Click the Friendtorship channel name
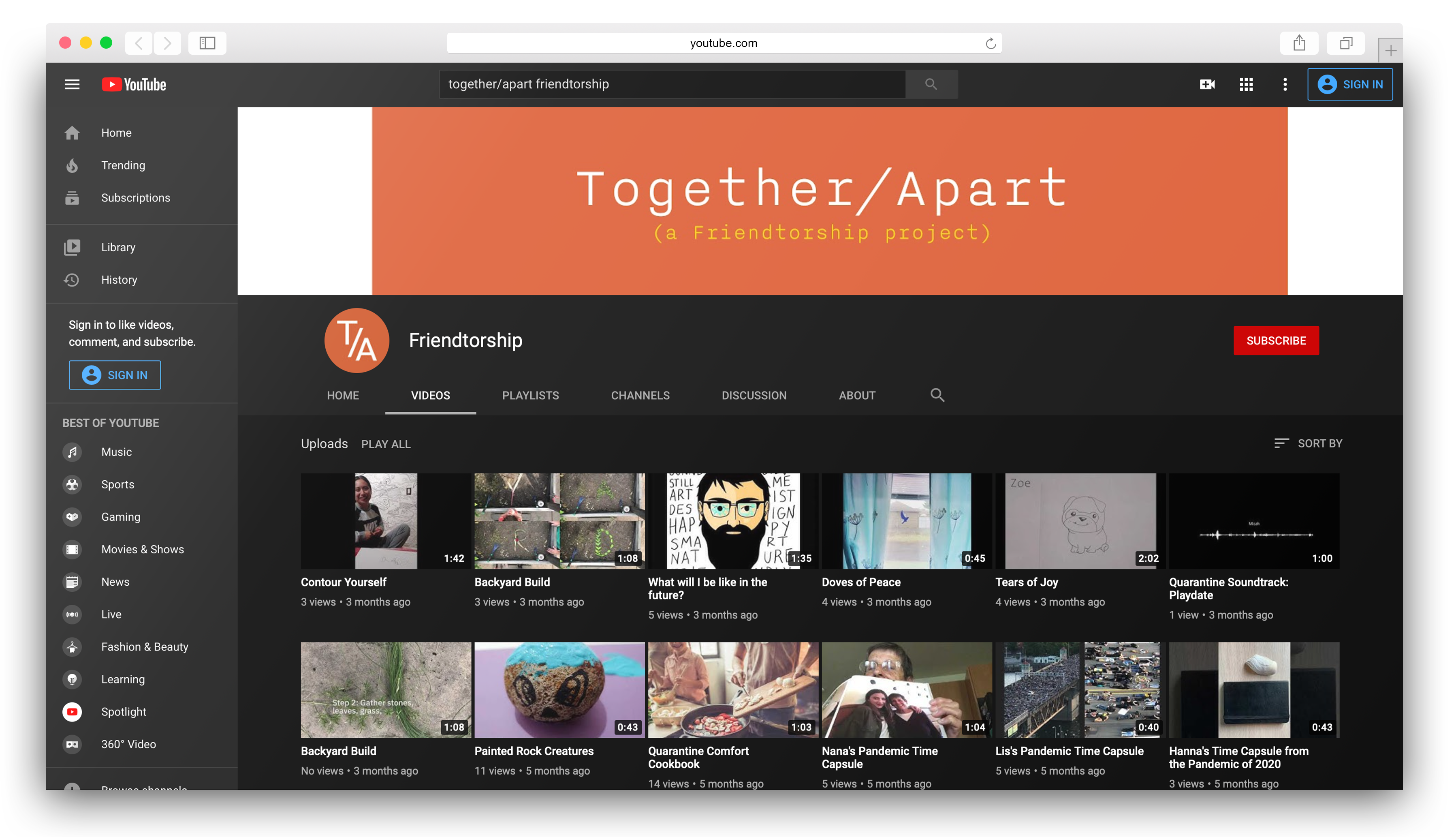Viewport: 1456px width, 837px height. (465, 340)
